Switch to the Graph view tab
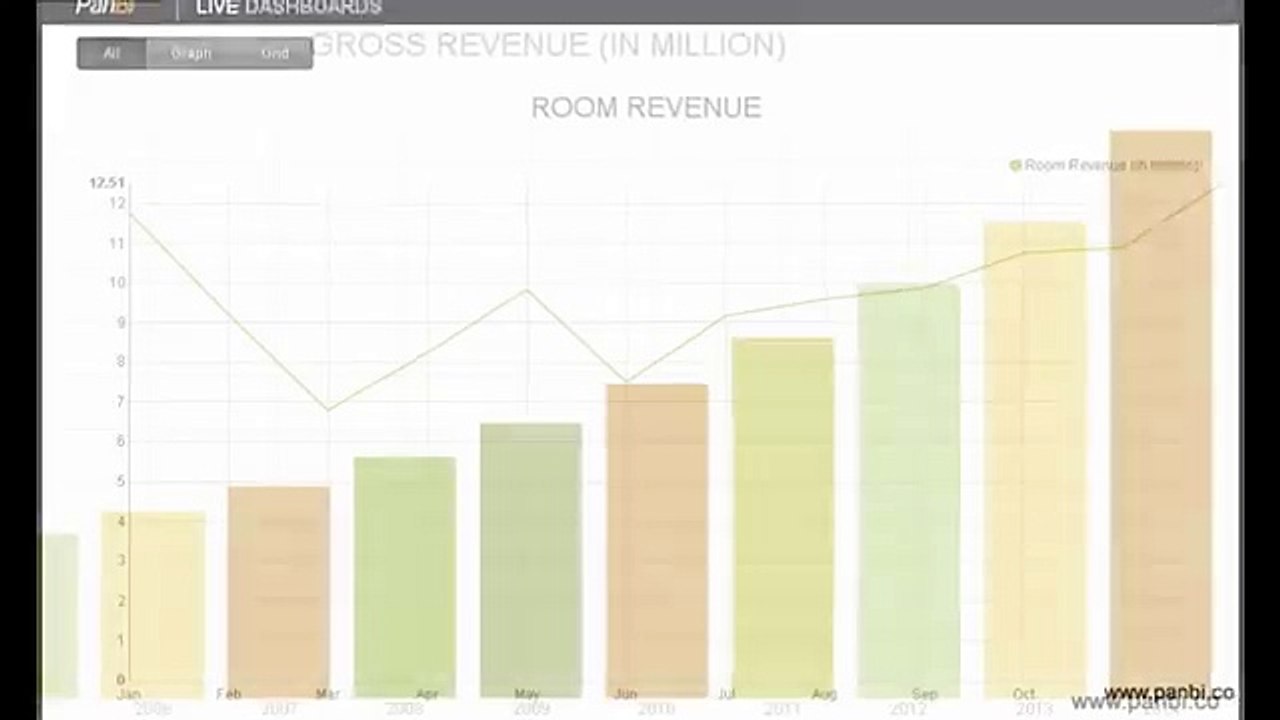 tap(191, 53)
